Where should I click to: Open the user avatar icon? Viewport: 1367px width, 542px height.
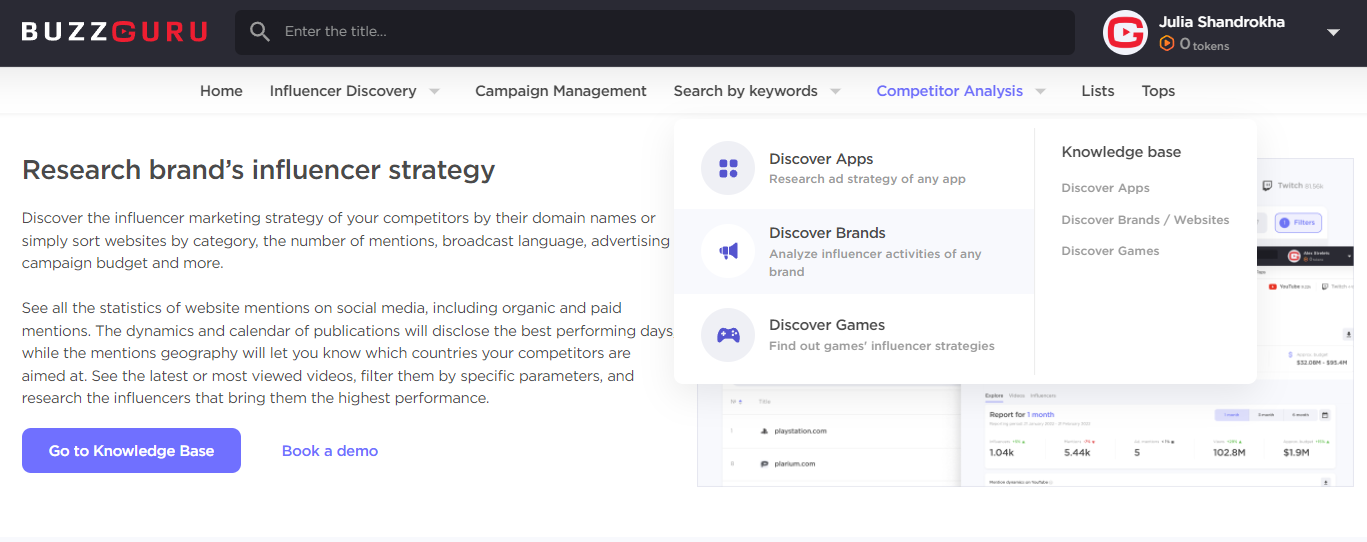coord(1124,33)
